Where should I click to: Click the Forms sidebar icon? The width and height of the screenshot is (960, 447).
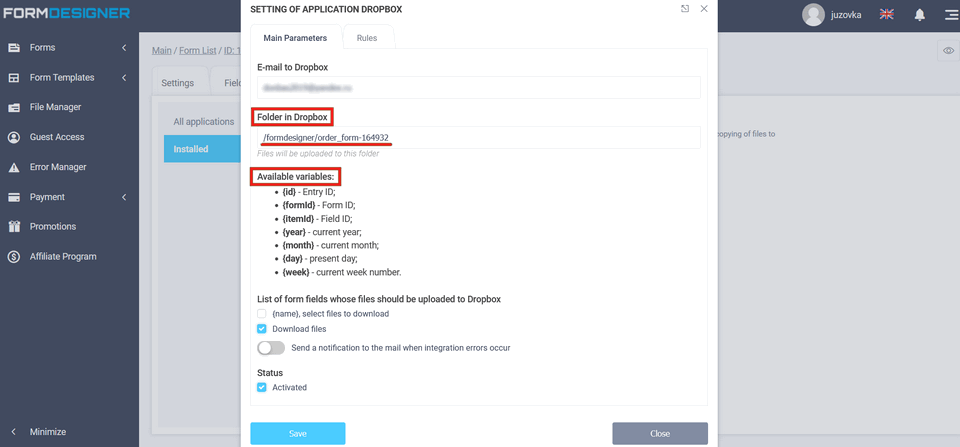click(14, 48)
